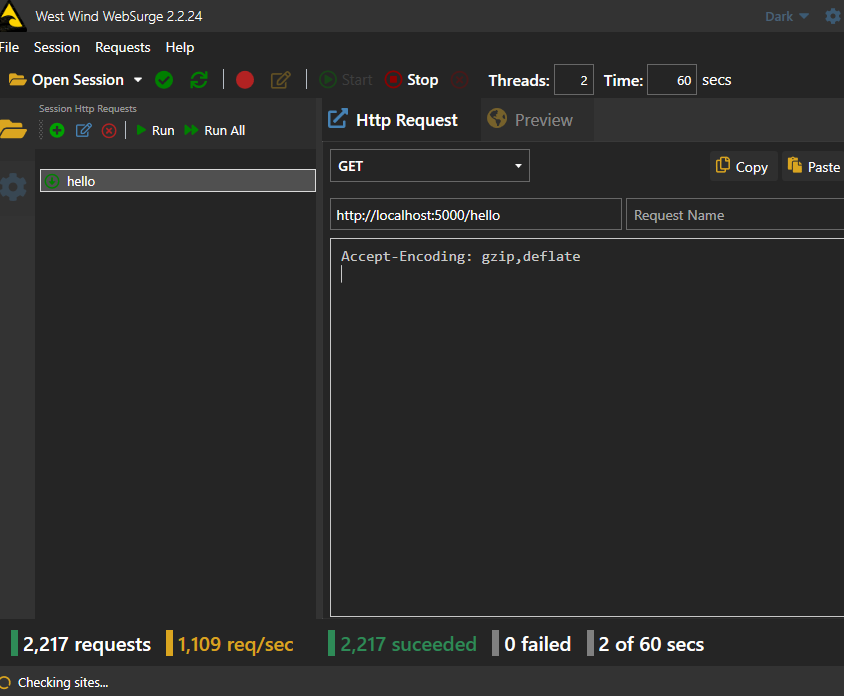Open the Requests menu
Screen dimensions: 844x696
tap(122, 47)
